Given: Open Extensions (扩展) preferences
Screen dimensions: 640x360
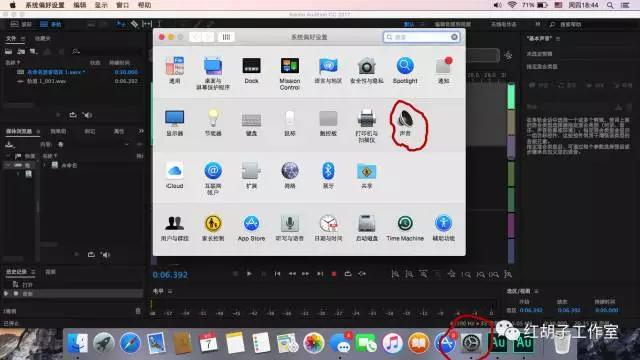Looking at the screenshot, I should (251, 175).
